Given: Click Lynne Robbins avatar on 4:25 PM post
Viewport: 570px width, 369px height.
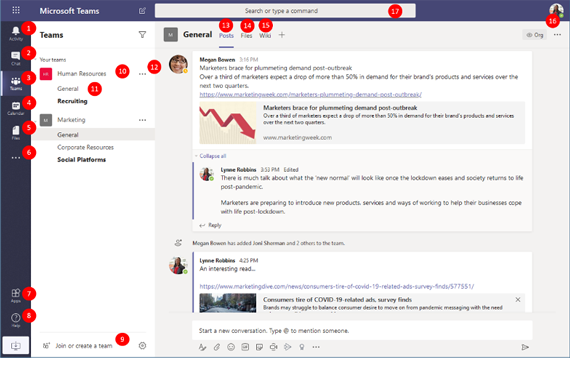Looking at the screenshot, I should point(178,265).
